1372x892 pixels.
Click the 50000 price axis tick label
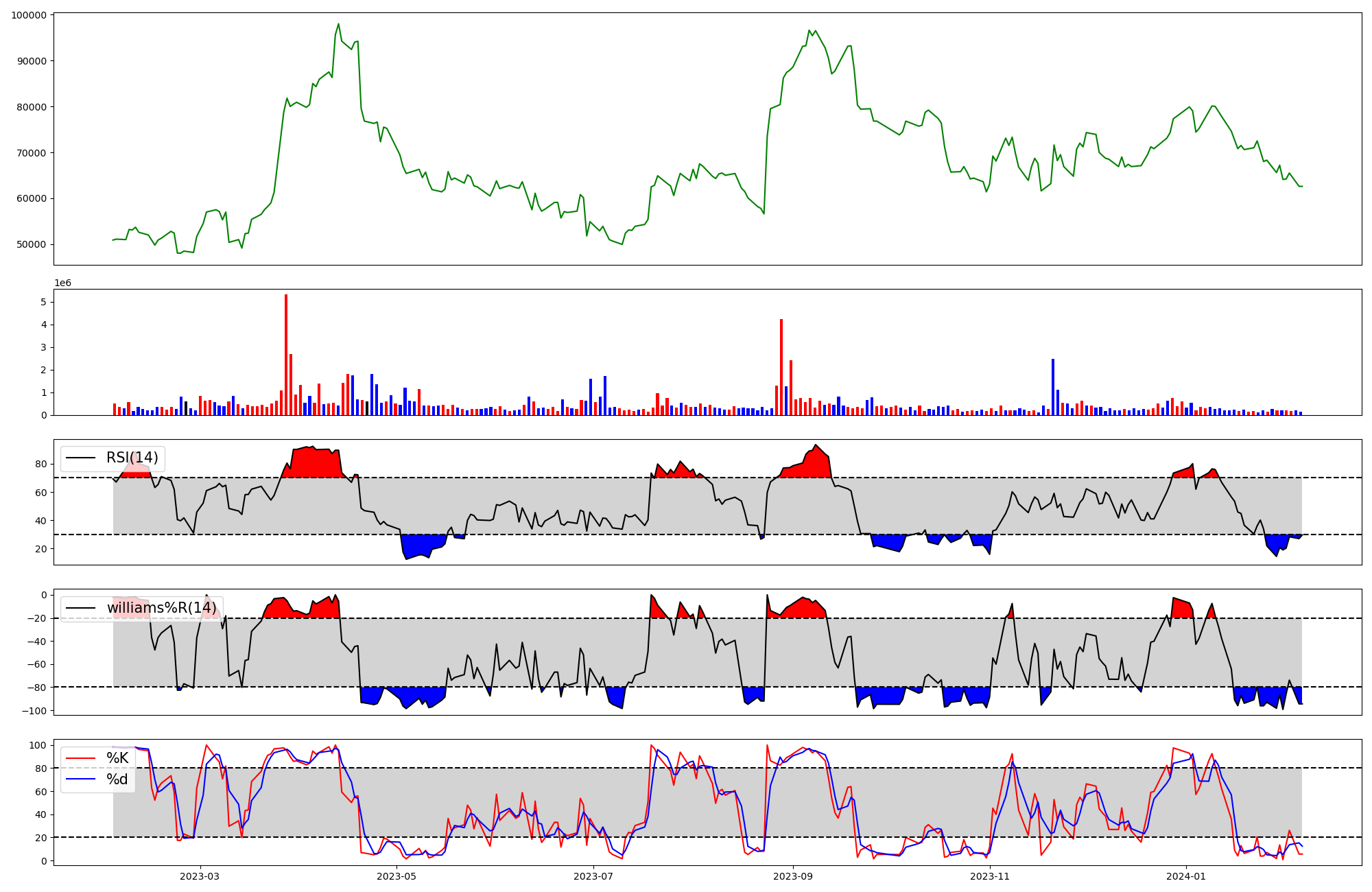[x=32, y=245]
